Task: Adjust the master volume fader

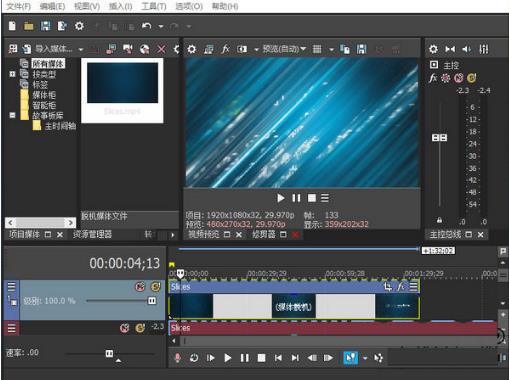Action: click(439, 137)
